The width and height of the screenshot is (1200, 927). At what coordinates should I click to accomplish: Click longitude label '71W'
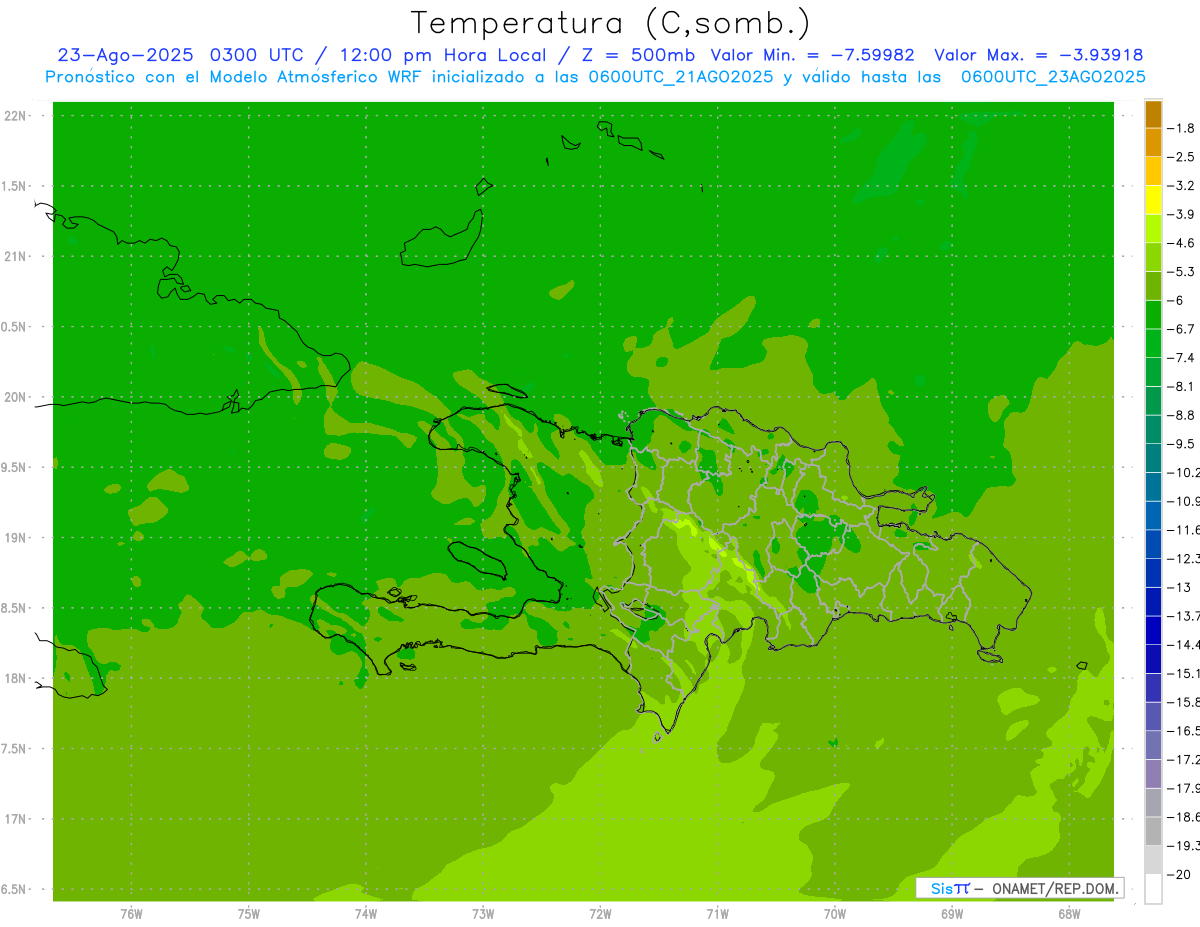click(x=717, y=914)
